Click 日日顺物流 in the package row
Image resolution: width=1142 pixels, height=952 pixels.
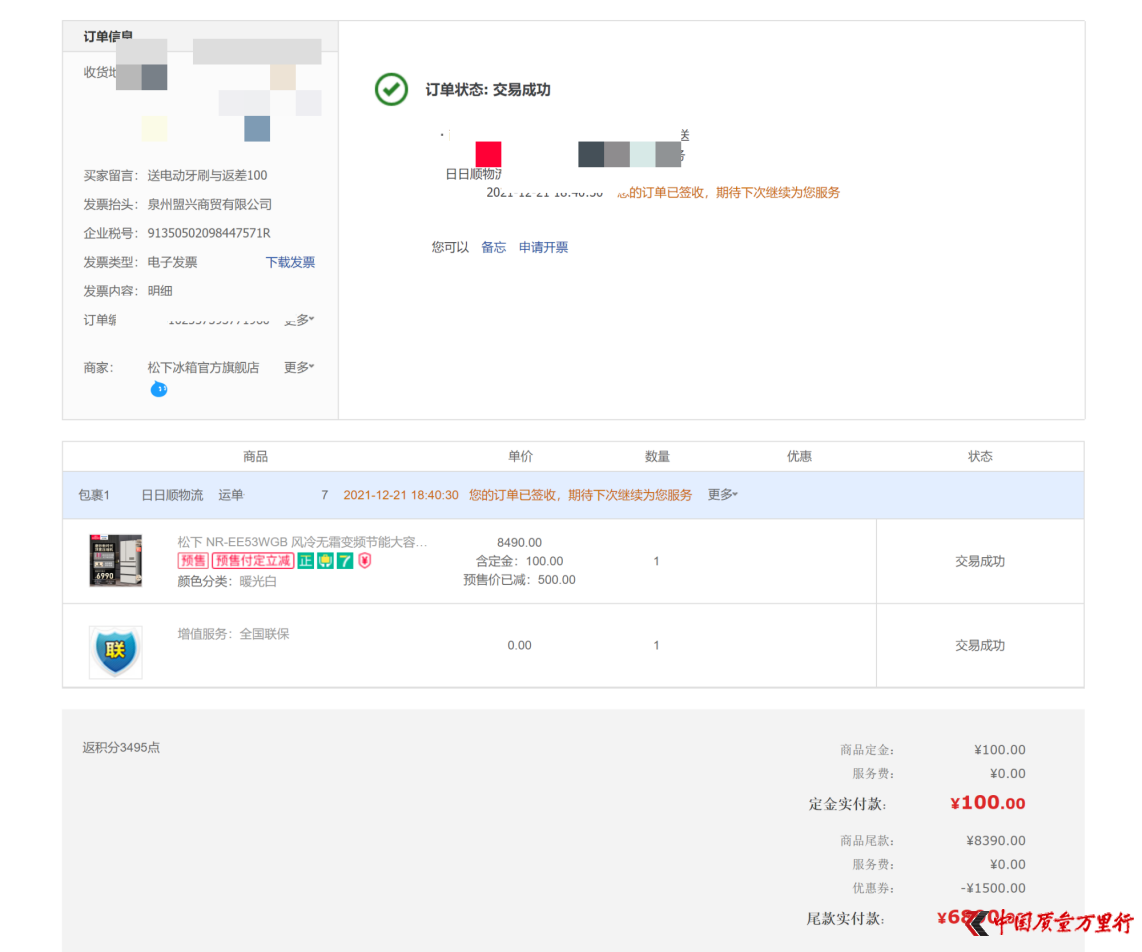tap(172, 495)
